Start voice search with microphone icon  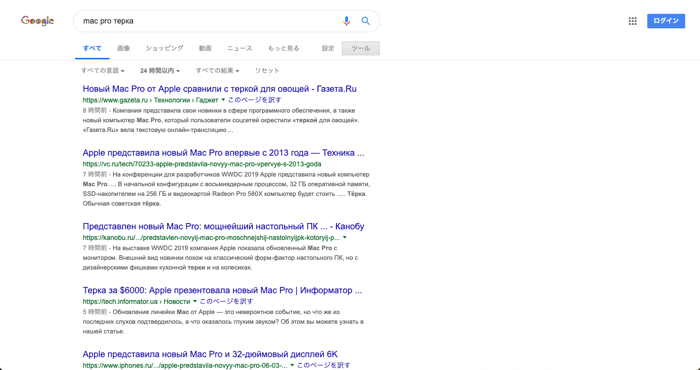click(x=346, y=21)
